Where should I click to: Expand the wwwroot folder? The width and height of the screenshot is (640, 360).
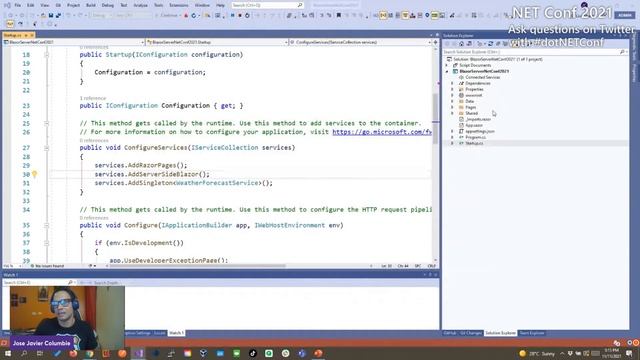coord(452,95)
